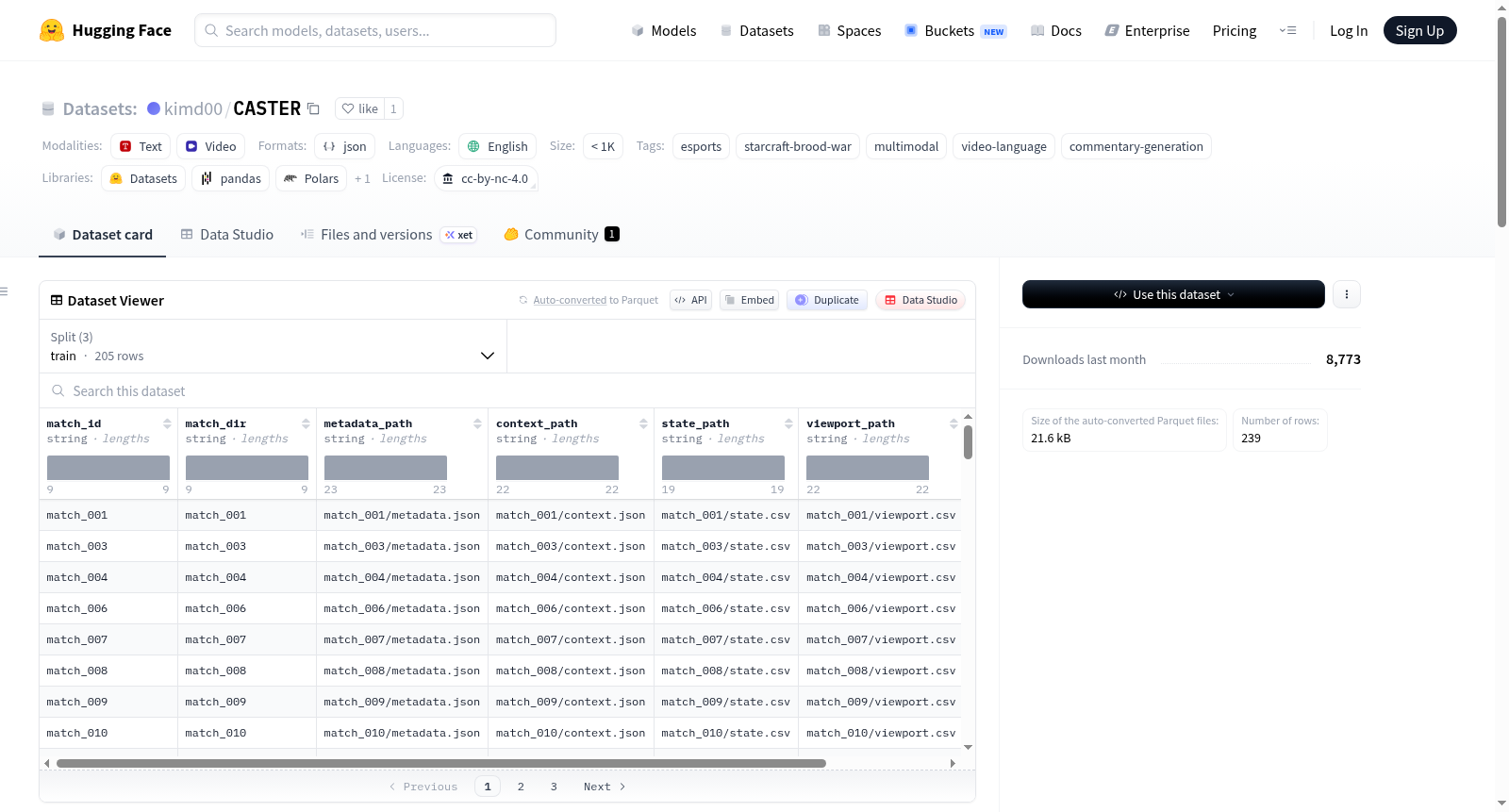Click the Polars library tag
Viewport: 1509px width, 812px height.
(x=311, y=178)
